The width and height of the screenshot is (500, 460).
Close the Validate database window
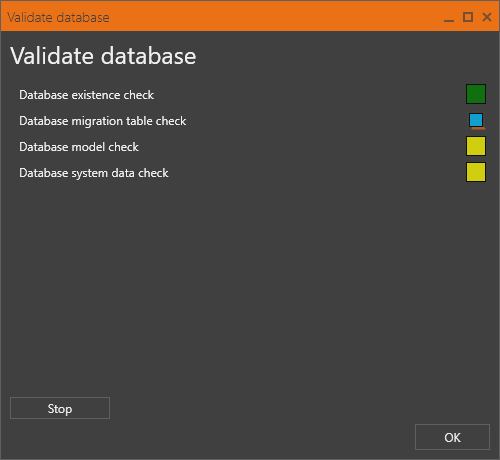coord(487,17)
